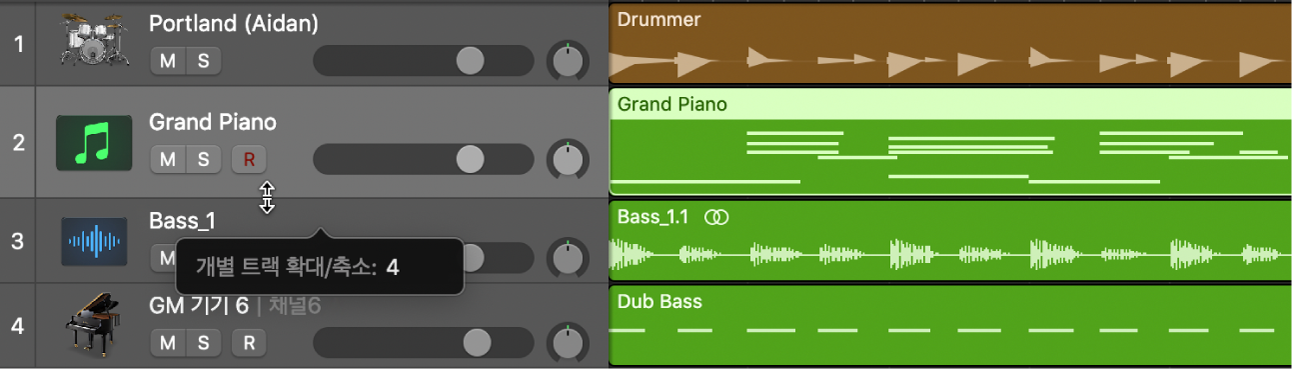The image size is (1295, 370).
Task: Click the volume slider on Grand Piano track
Action: (424, 159)
